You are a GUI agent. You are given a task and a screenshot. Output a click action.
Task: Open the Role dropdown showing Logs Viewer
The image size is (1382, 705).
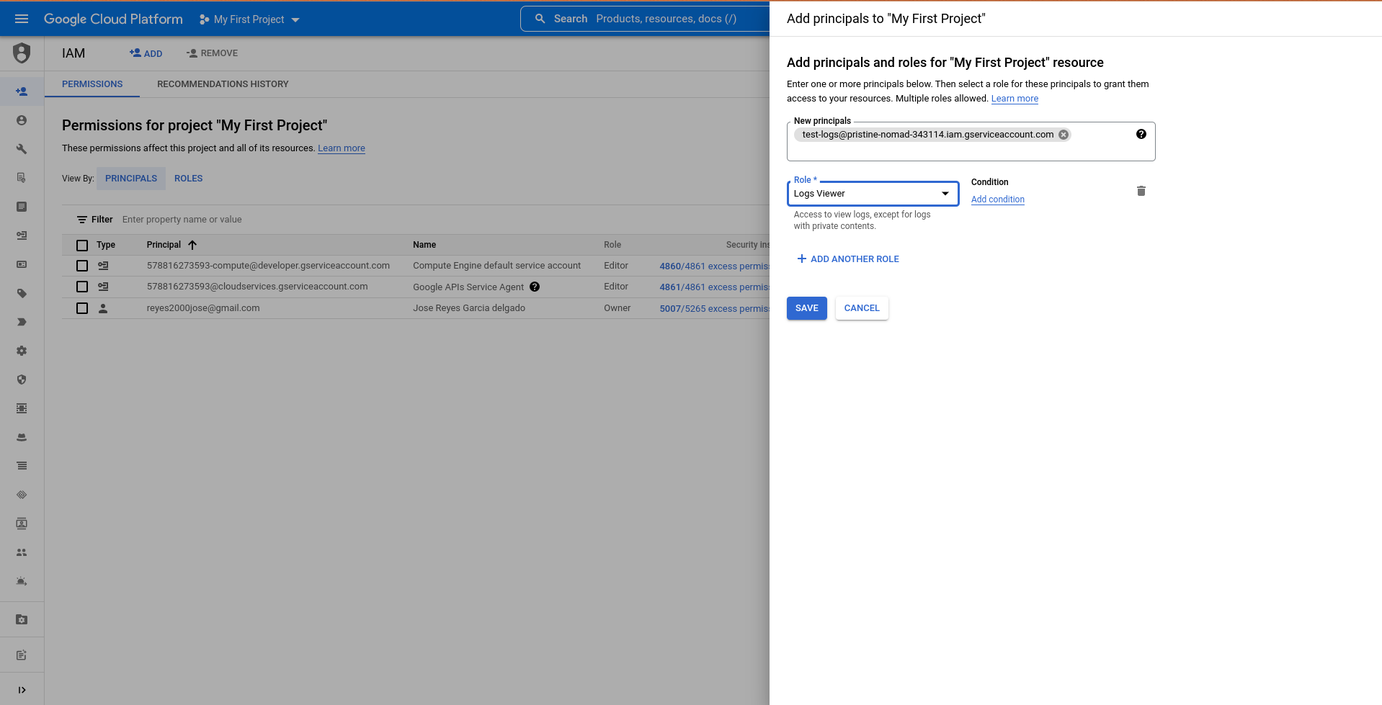pos(872,194)
